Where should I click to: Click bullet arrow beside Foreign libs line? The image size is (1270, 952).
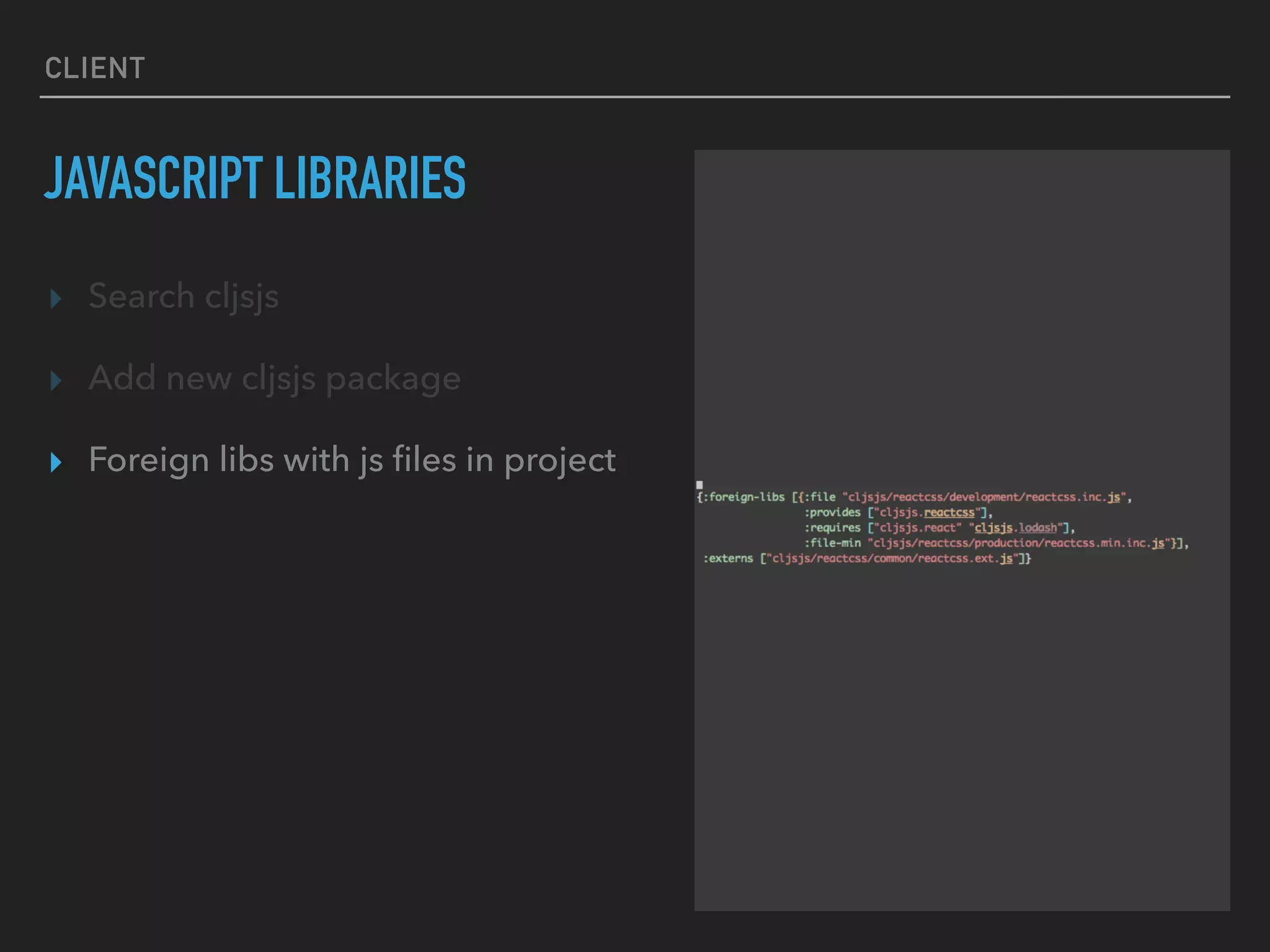(56, 462)
